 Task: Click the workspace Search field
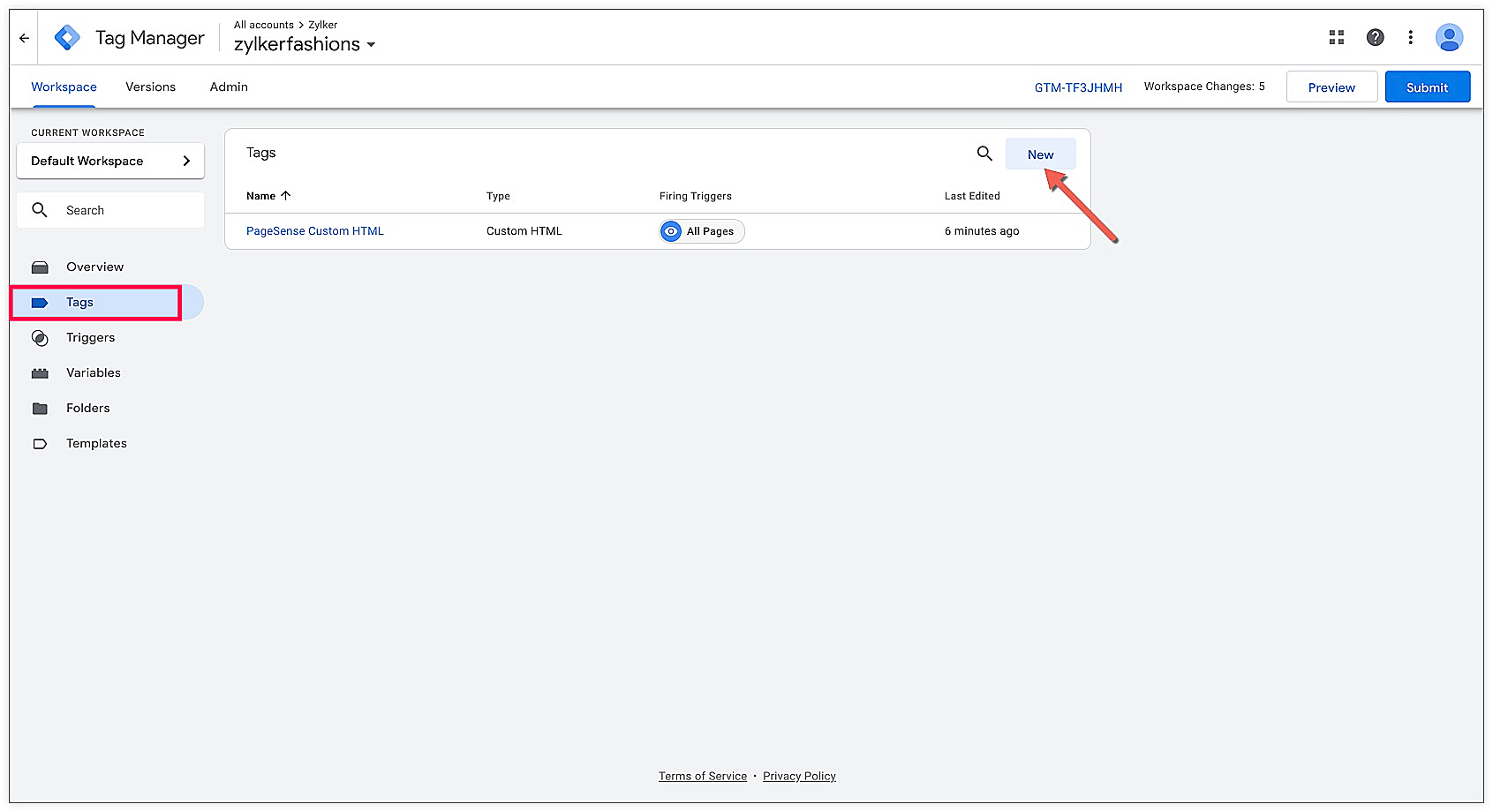110,210
